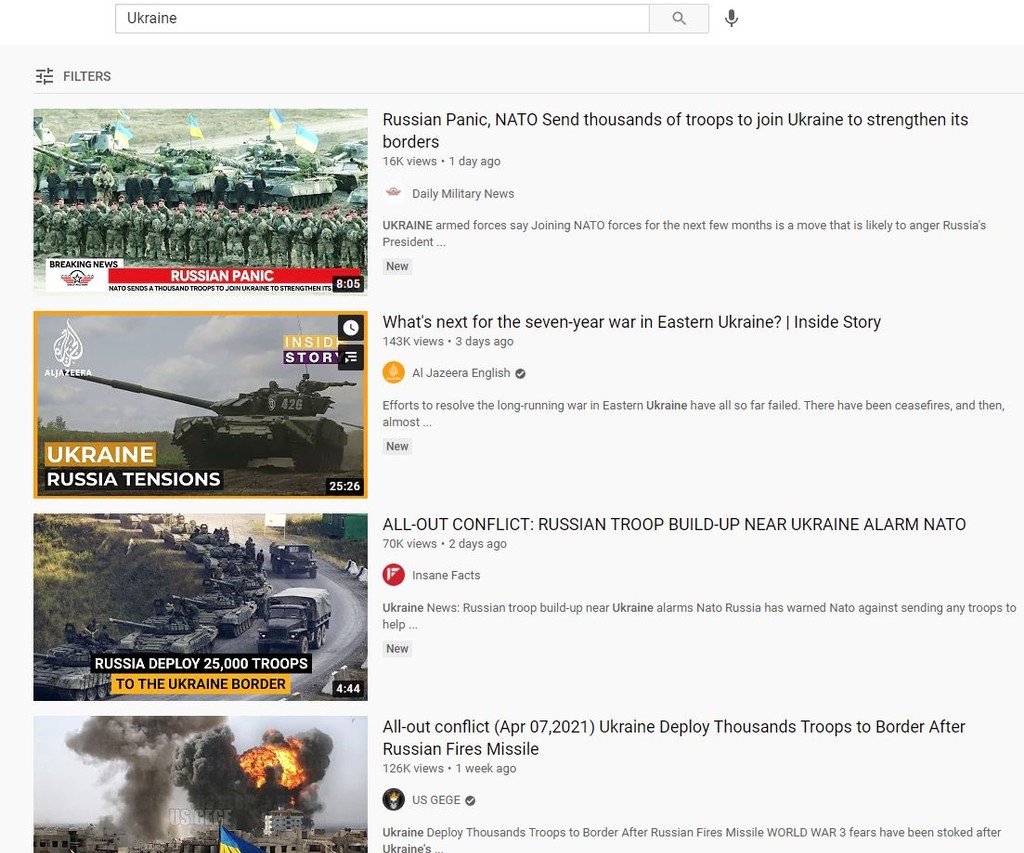Go to Insane Facts channel name
The image size is (1024, 853).
click(x=446, y=575)
